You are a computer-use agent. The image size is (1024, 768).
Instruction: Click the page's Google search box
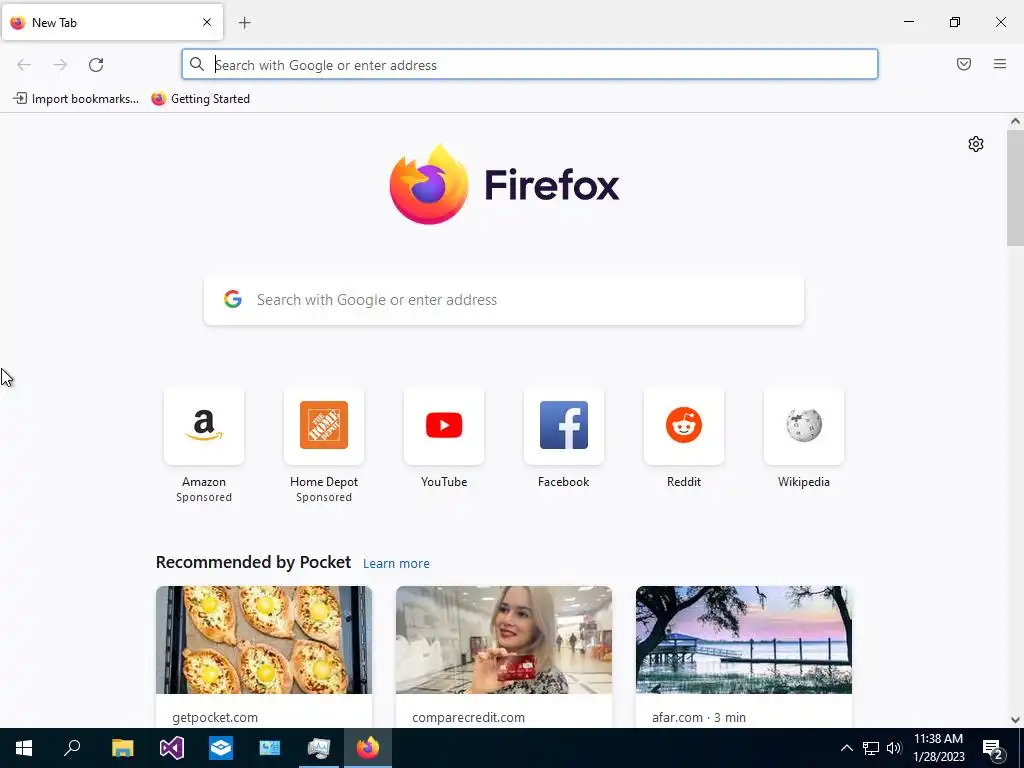pyautogui.click(x=504, y=300)
